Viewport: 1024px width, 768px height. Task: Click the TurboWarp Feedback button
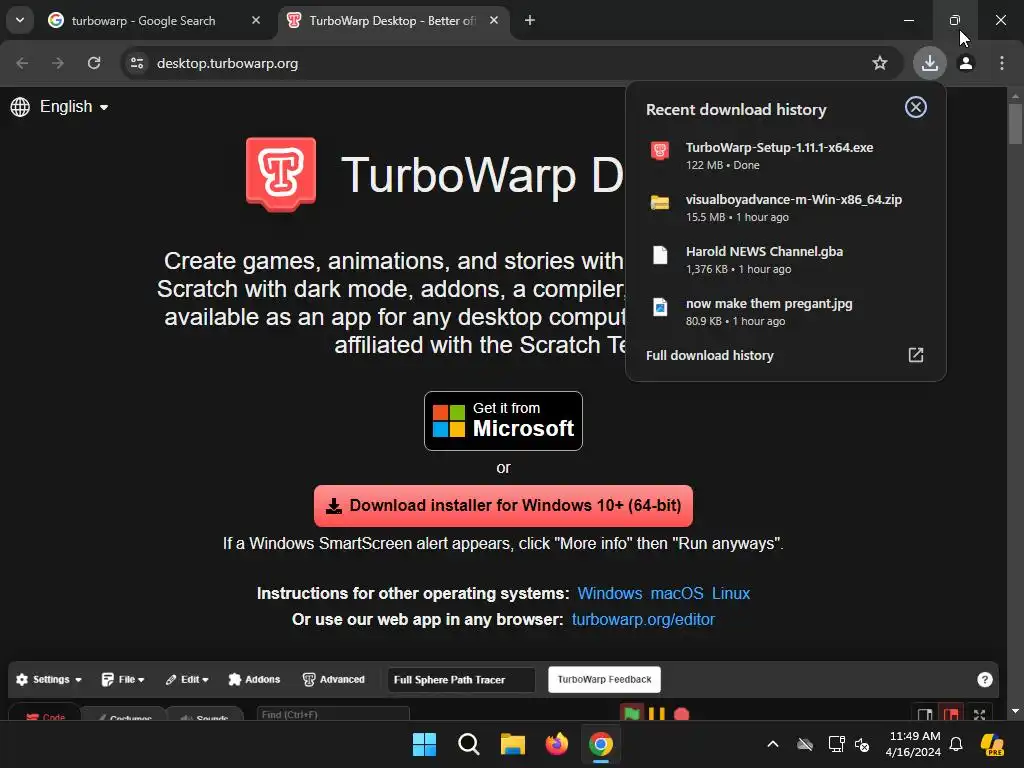tap(604, 679)
